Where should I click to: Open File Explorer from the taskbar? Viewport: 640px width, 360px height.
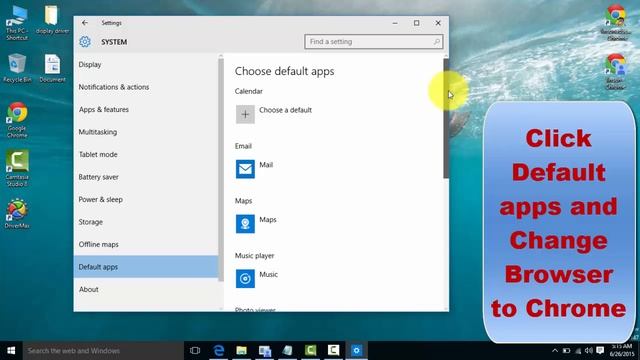coord(242,351)
